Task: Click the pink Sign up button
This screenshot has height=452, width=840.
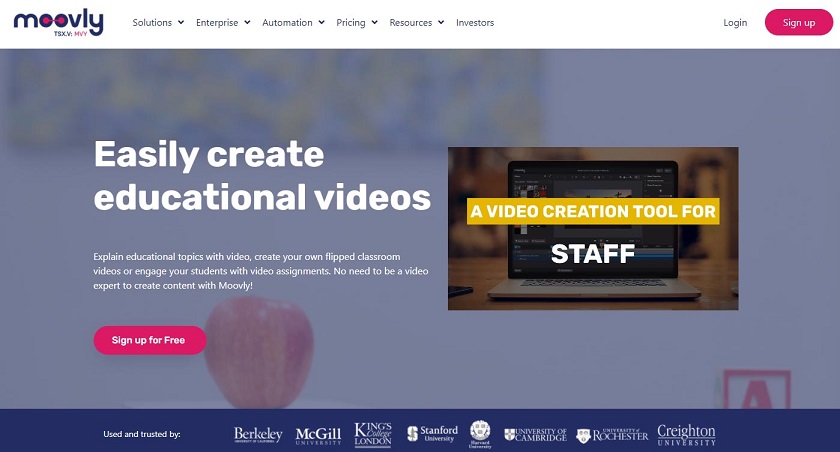Action: click(799, 22)
